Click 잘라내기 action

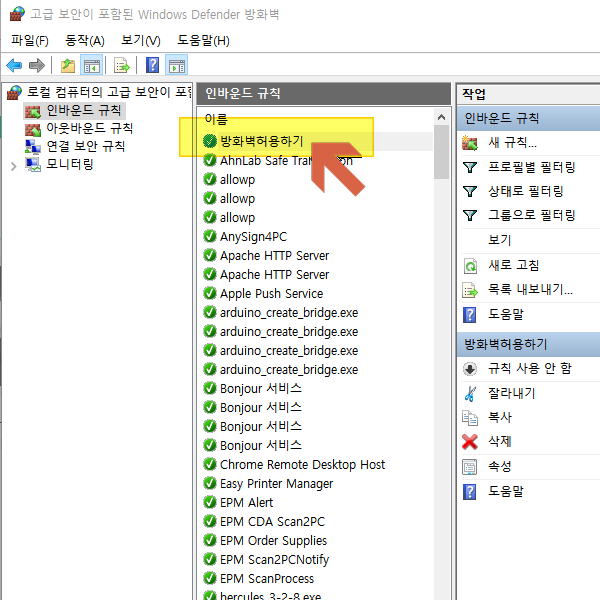(x=512, y=393)
